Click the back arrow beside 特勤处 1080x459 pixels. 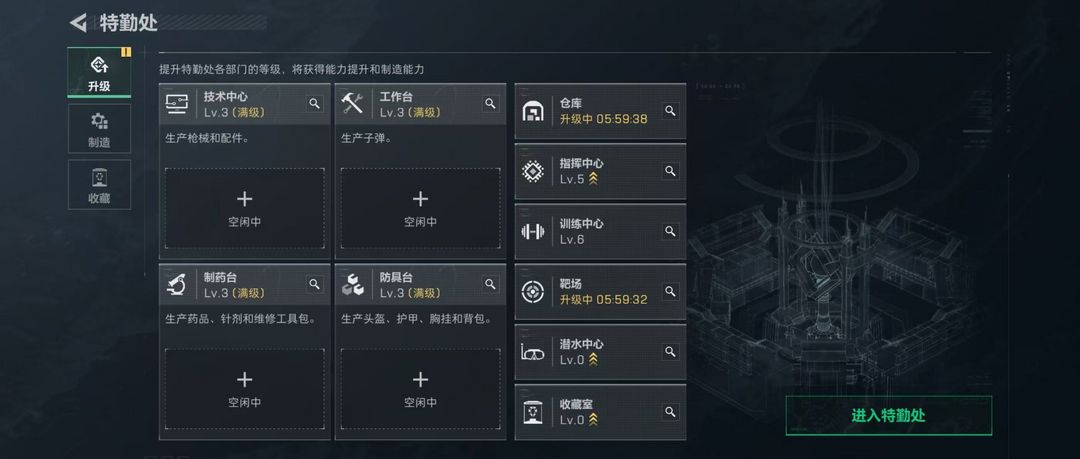[78, 23]
